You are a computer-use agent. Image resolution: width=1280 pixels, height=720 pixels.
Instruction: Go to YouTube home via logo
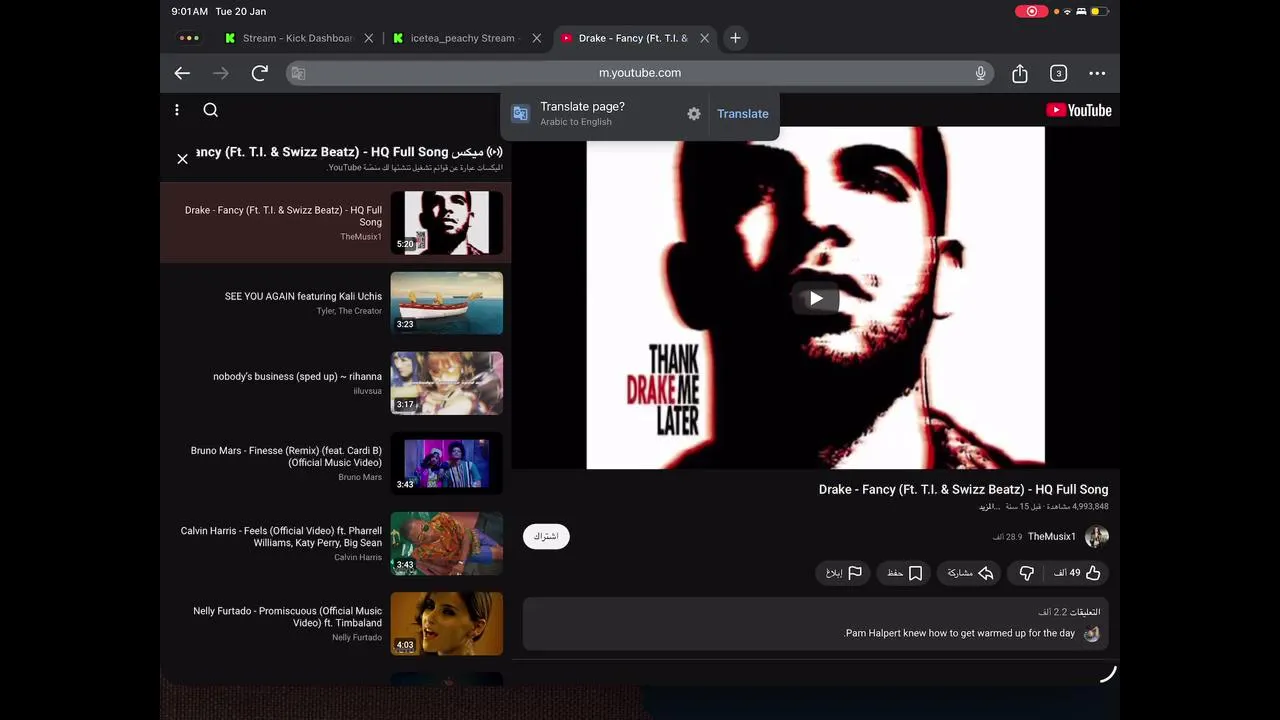click(1078, 110)
